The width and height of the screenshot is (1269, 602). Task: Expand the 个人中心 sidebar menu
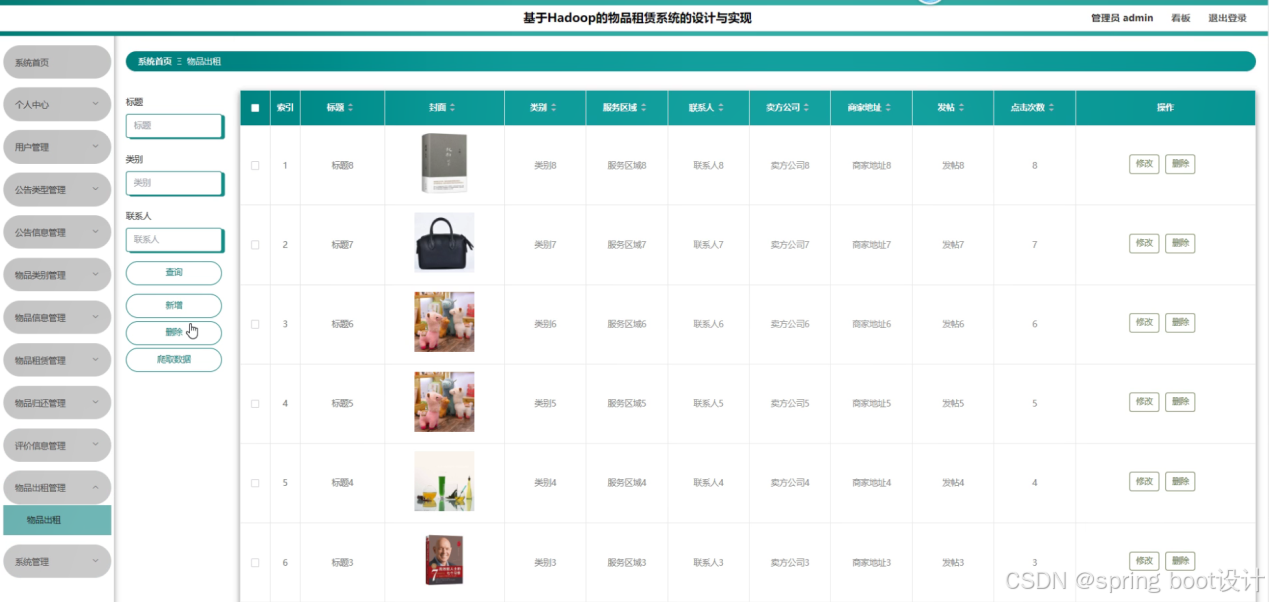56,105
